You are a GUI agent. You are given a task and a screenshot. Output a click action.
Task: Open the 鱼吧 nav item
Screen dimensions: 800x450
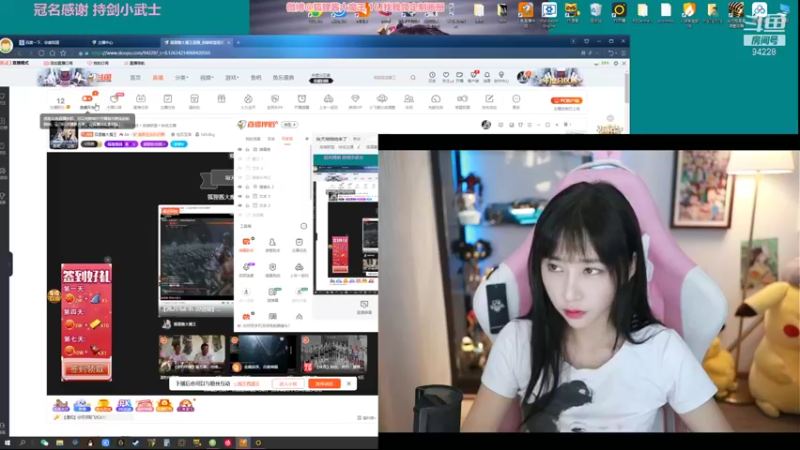[x=256, y=78]
